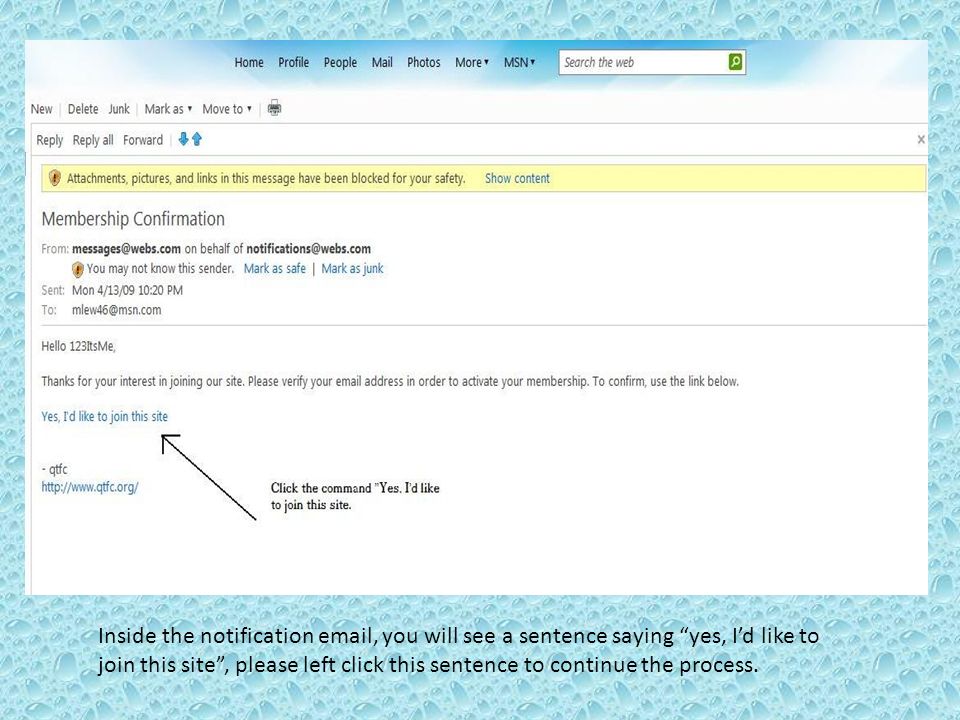Go to previous message with blue up arrow
This screenshot has width=960, height=720.
coord(197,139)
